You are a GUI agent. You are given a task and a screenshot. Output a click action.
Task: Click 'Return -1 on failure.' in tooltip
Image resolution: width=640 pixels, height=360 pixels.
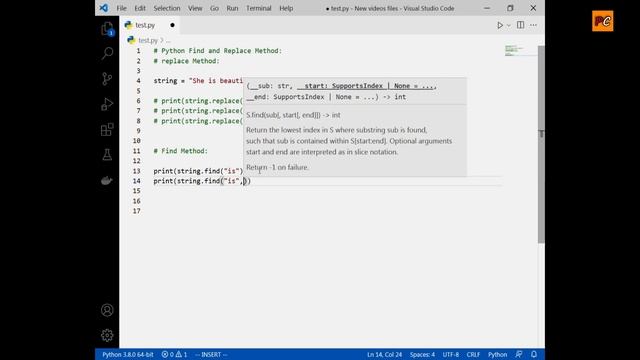[x=277, y=167]
